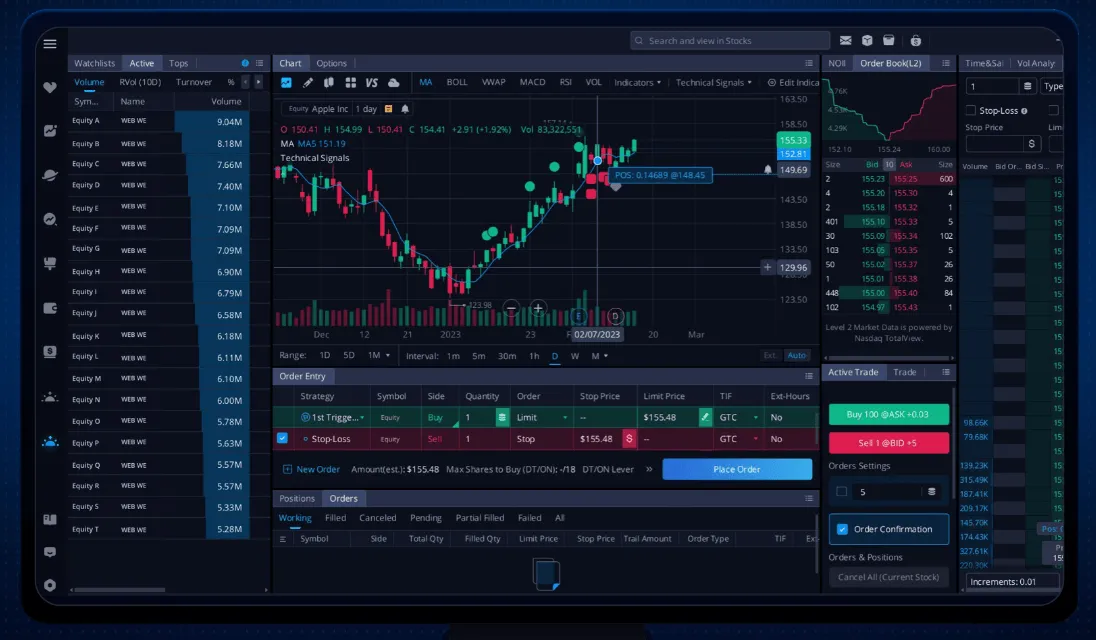Click the storefront icon in top bar

(888, 41)
